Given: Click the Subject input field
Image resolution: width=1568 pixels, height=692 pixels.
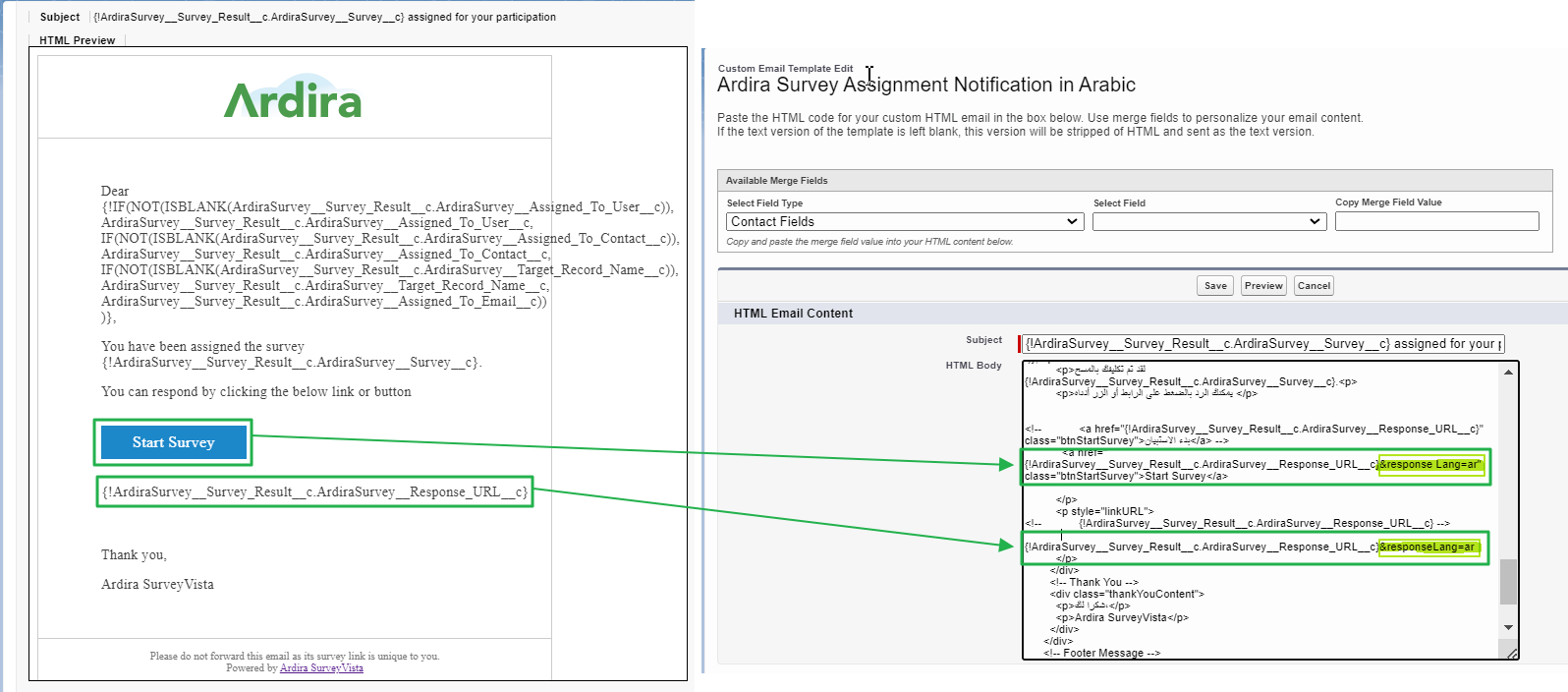Looking at the screenshot, I should point(1263,344).
